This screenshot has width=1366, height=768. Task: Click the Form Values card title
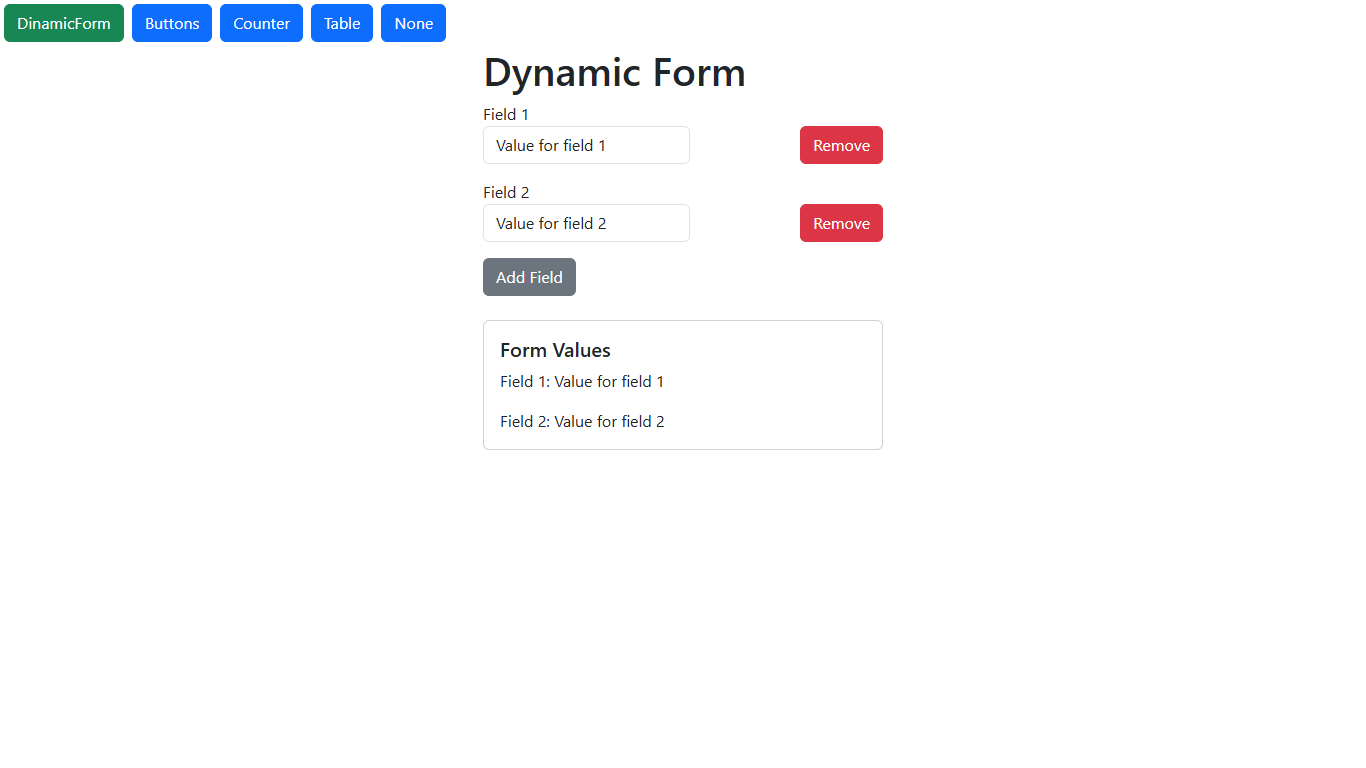click(x=555, y=350)
